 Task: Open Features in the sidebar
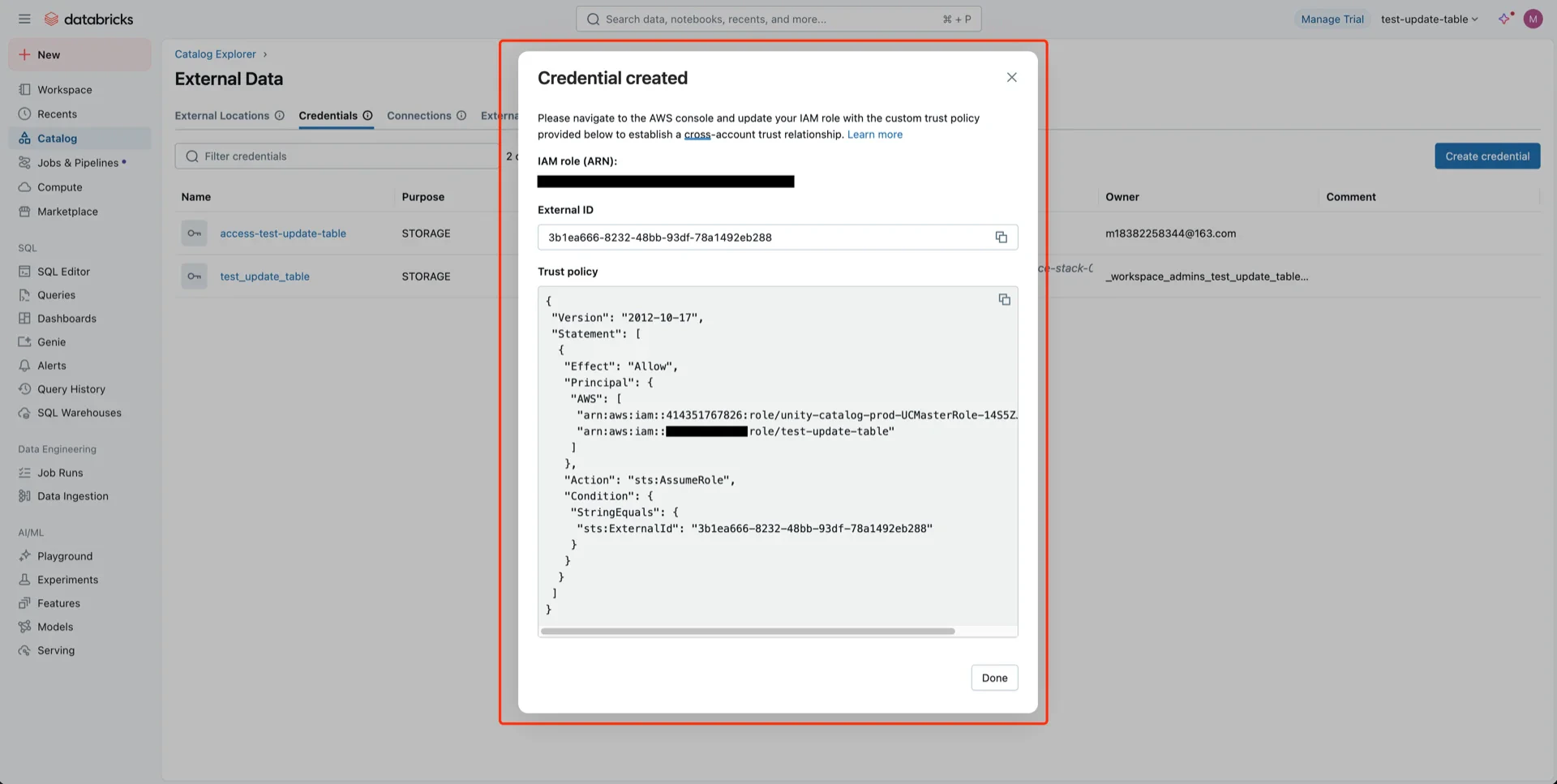[79, 603]
